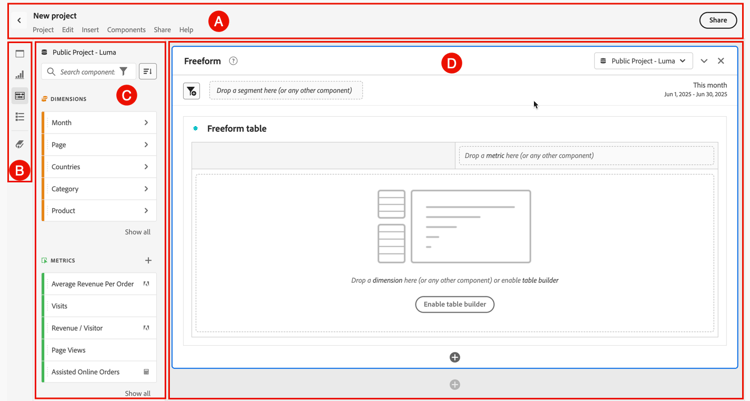Viewport: 750px width, 401px height.
Task: Open the Panels icon in left rail
Action: 20,54
